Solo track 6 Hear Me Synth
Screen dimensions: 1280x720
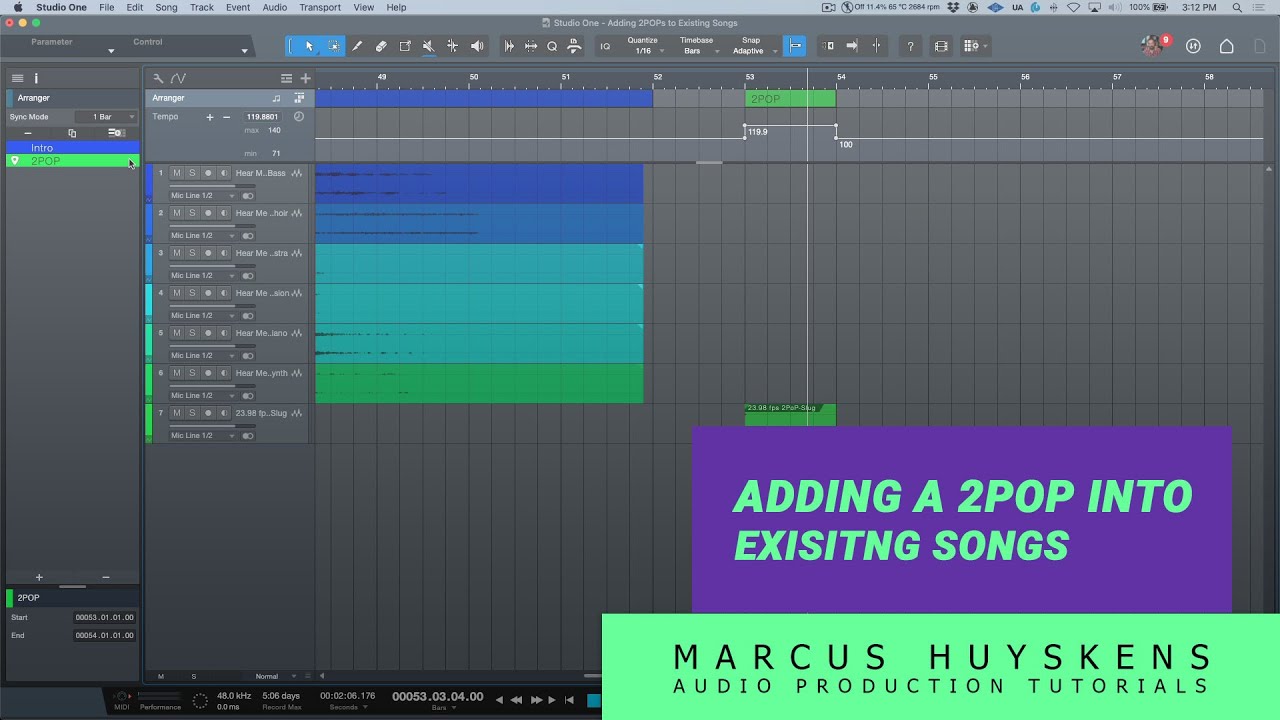192,373
